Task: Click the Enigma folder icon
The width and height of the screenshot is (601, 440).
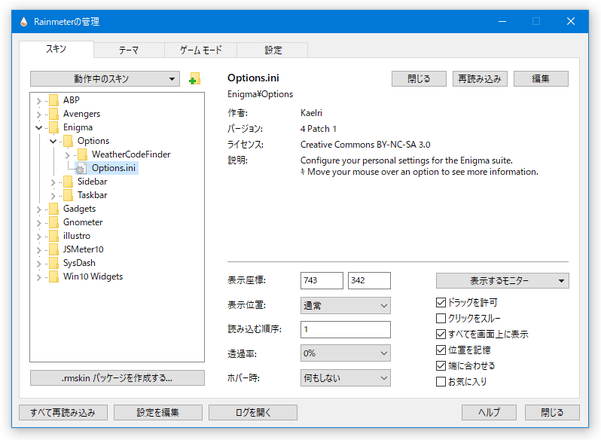Action: coord(54,127)
